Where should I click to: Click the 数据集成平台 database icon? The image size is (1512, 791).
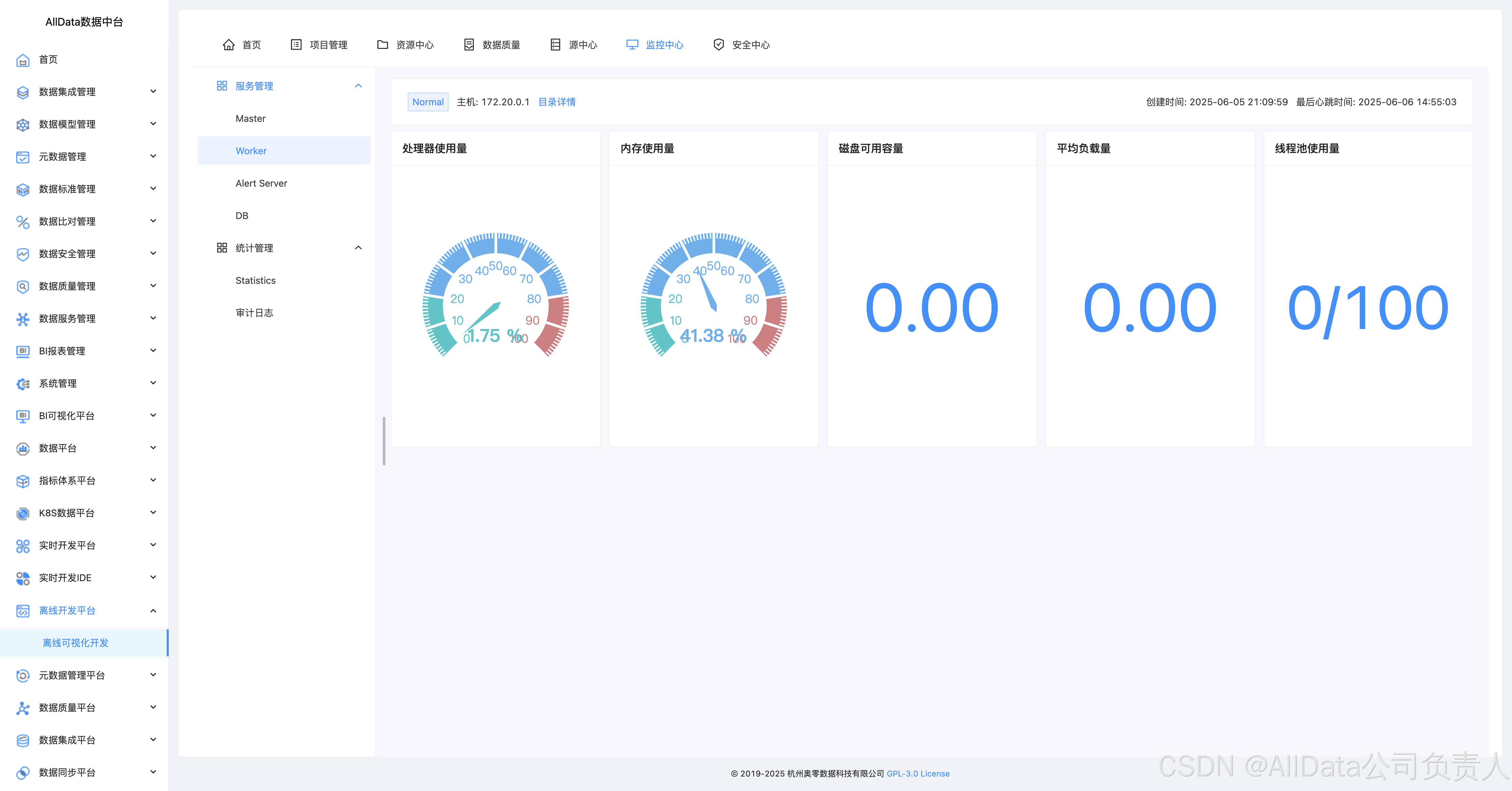tap(22, 740)
